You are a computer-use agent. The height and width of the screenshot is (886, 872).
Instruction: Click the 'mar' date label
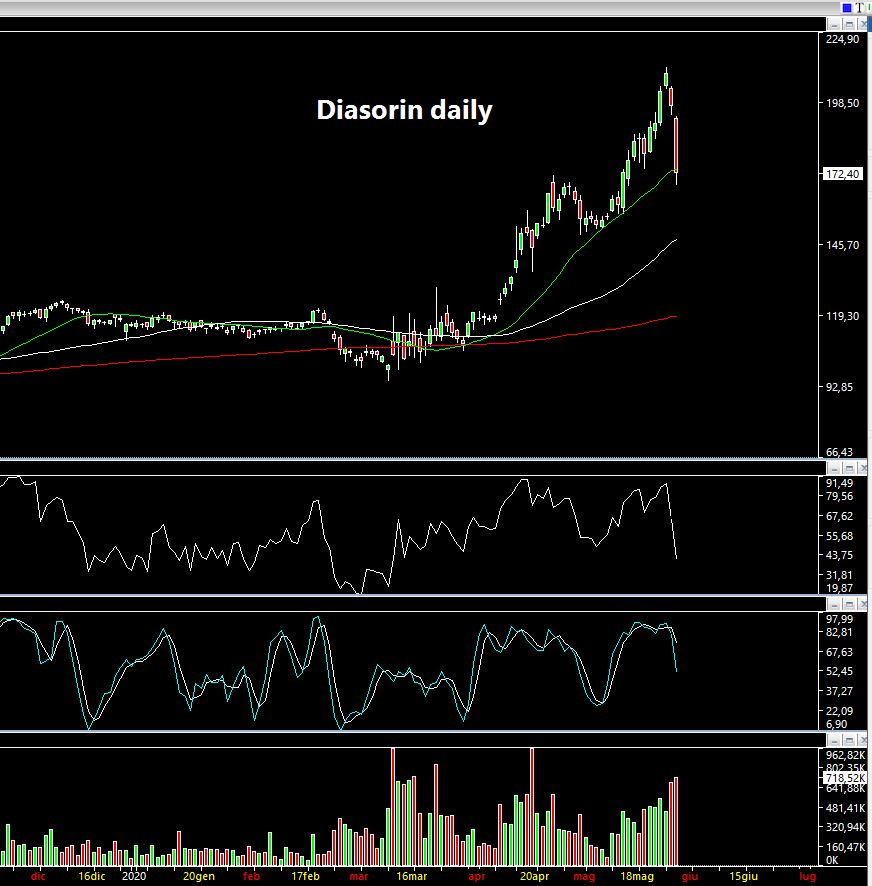[x=359, y=876]
